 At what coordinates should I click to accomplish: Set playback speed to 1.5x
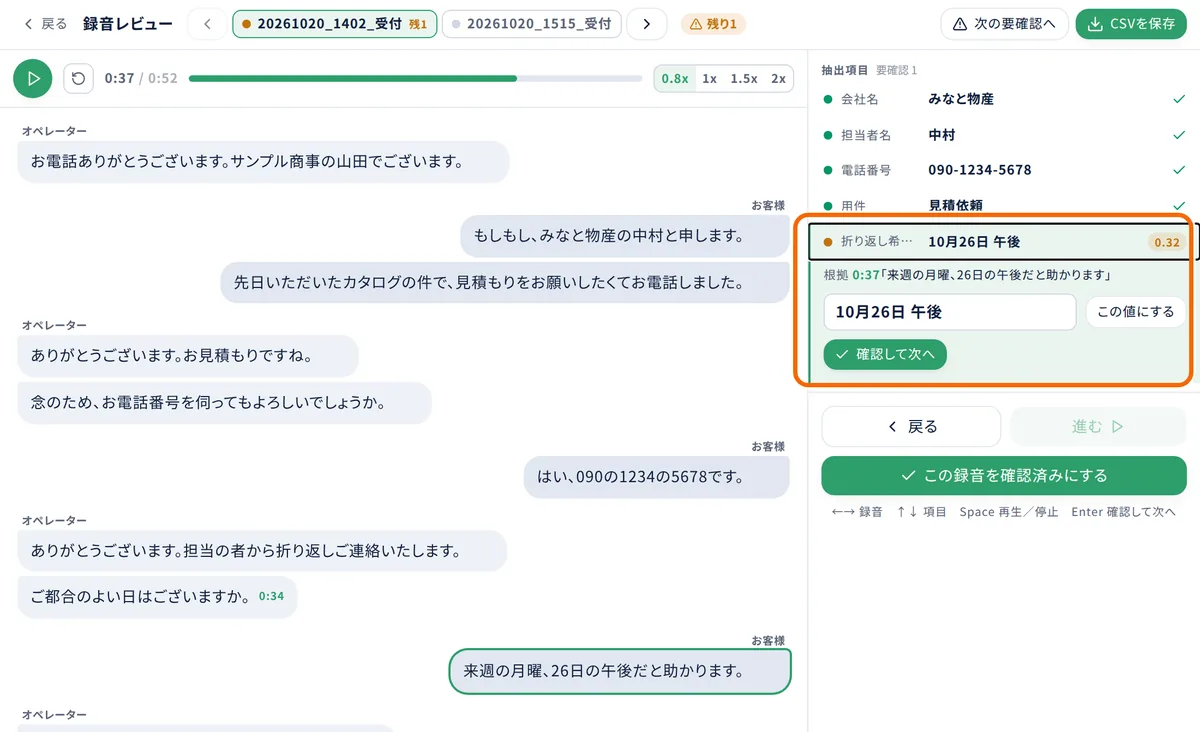tap(743, 78)
